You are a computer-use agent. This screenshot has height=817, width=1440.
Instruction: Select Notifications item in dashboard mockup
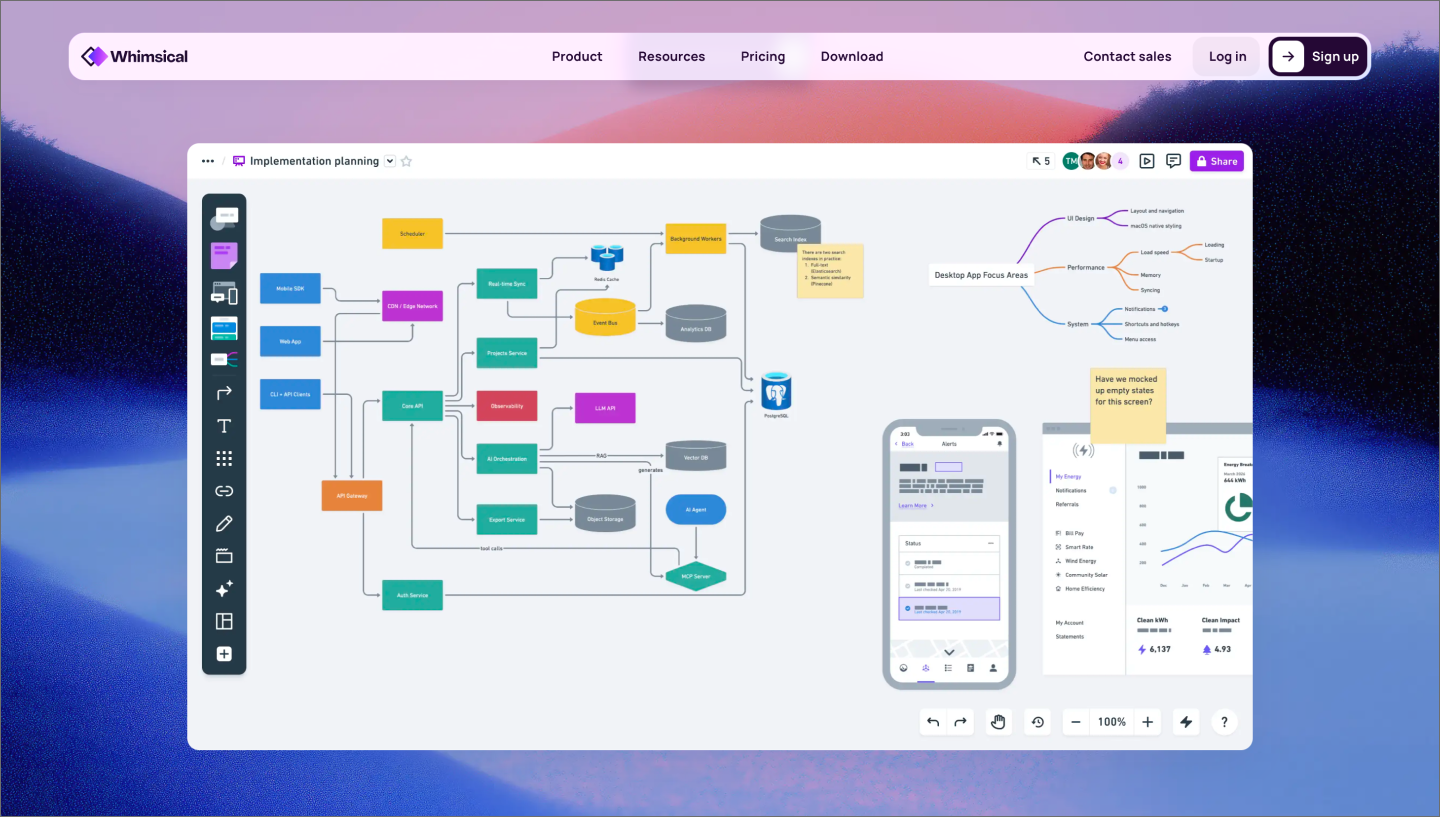1071,491
